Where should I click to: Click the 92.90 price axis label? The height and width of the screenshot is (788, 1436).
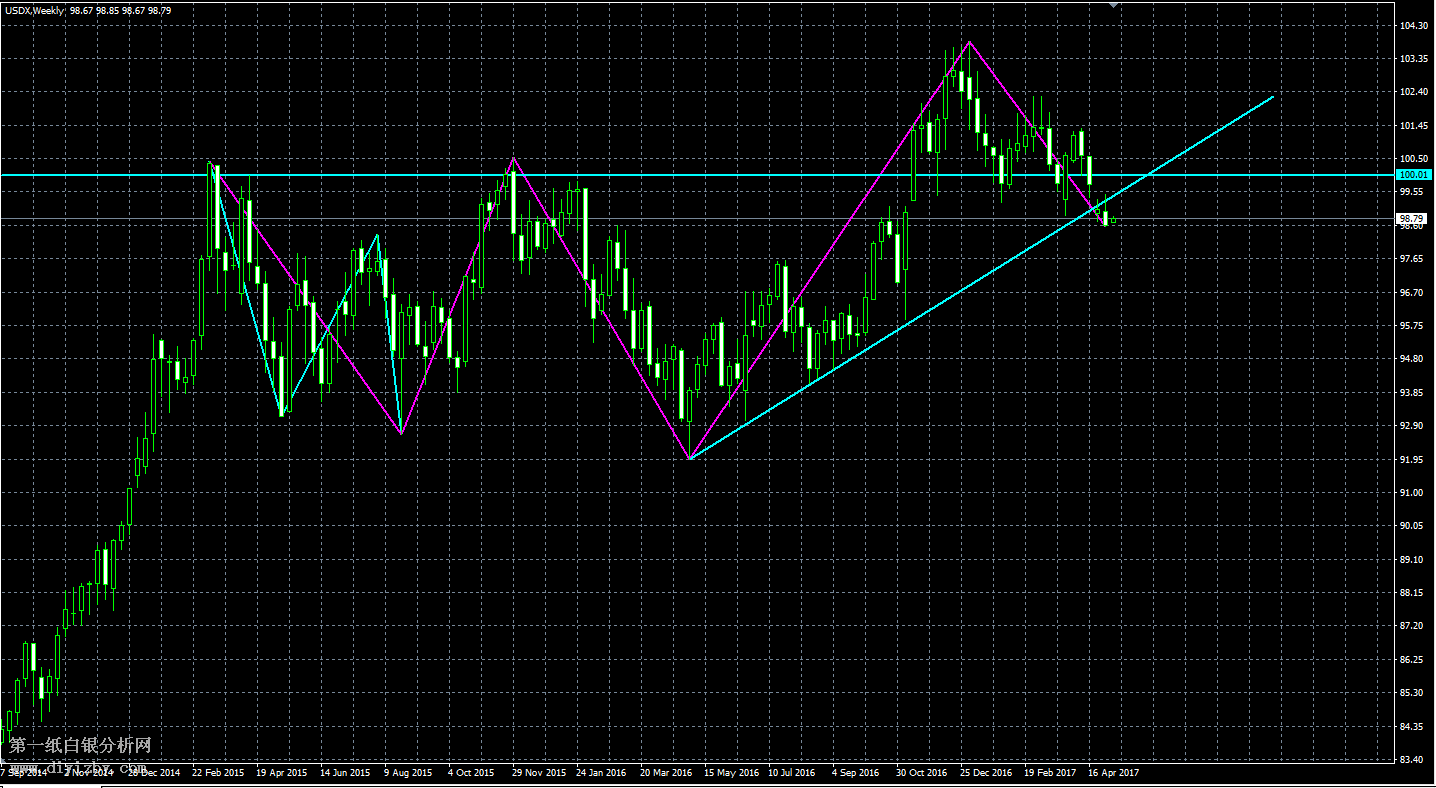coord(1412,426)
